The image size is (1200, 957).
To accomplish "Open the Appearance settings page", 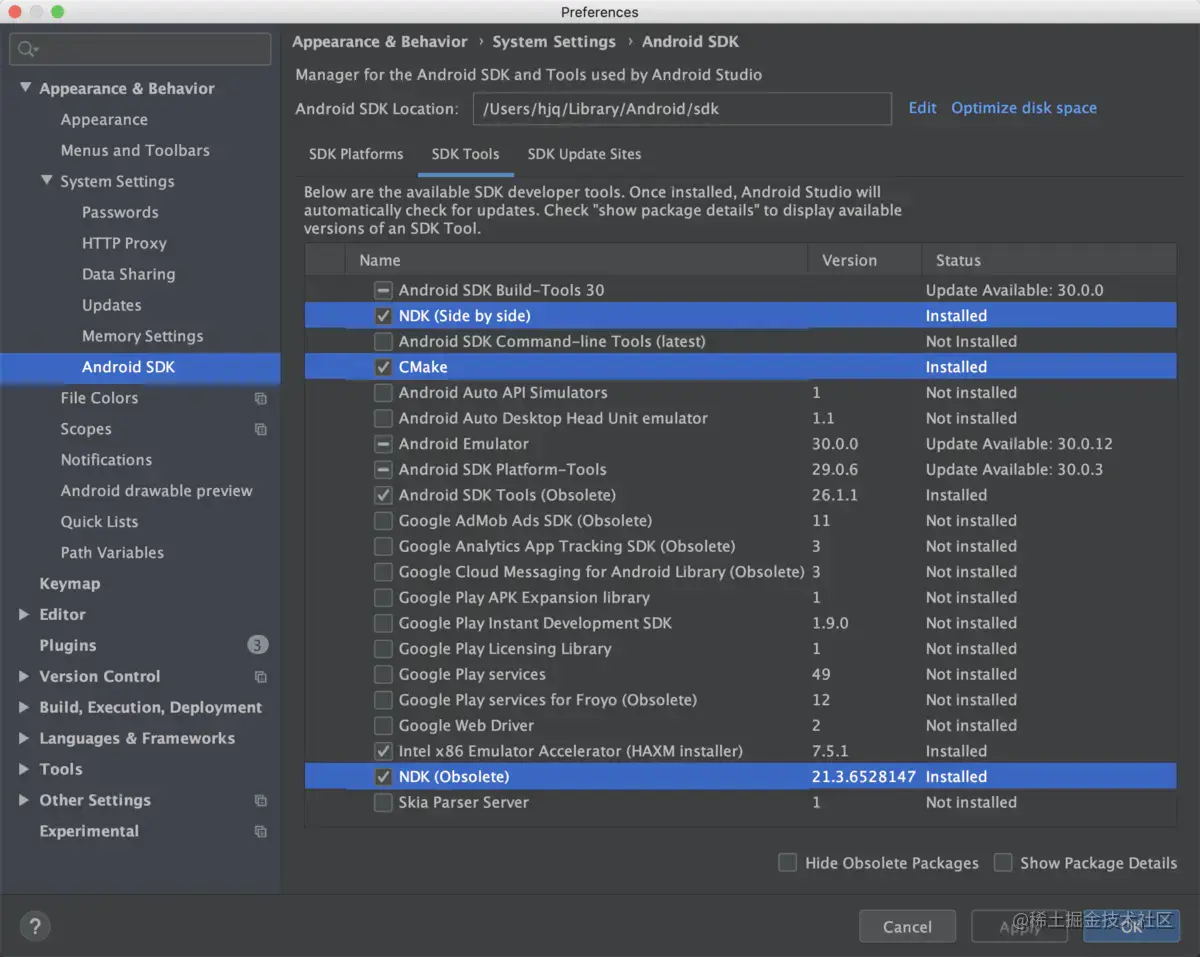I will (104, 120).
